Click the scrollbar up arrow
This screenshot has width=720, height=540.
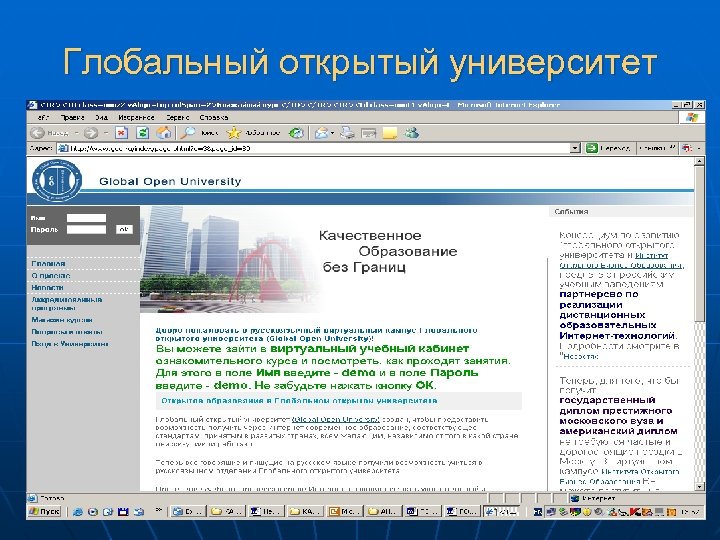pyautogui.click(x=699, y=161)
